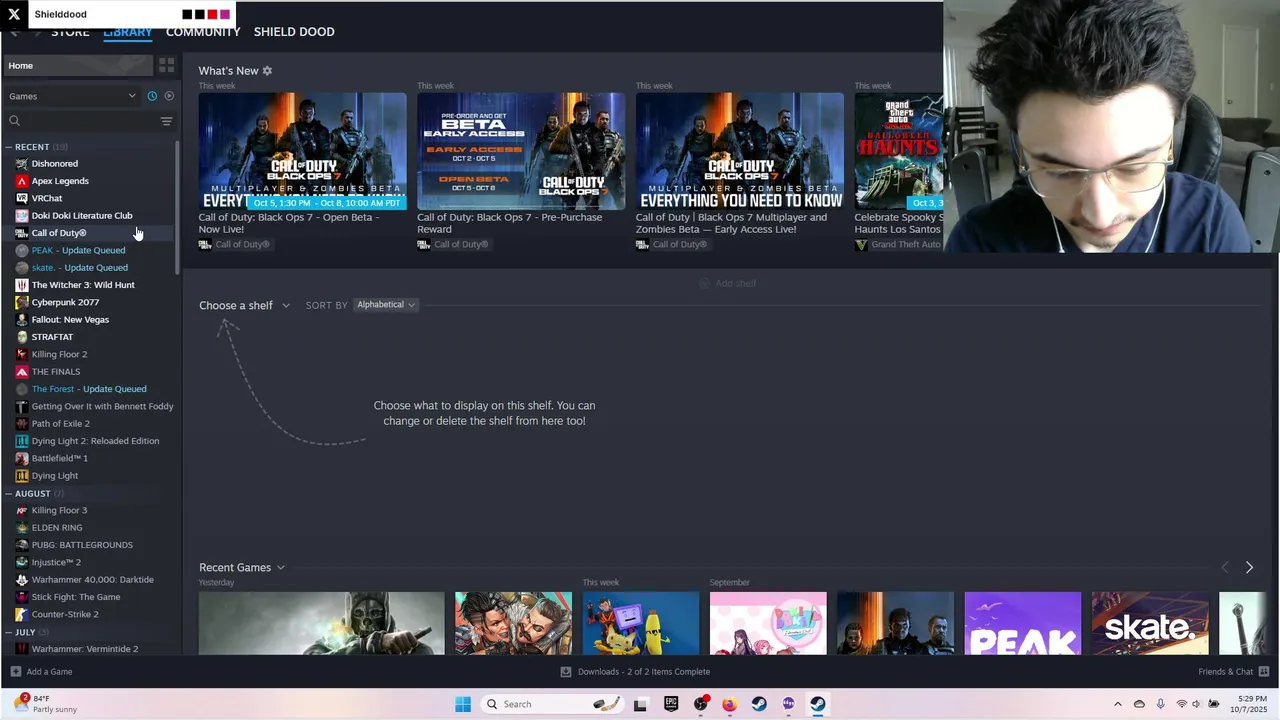Open Black Ops 7 Pre-Purchase Reward headline

point(509,223)
